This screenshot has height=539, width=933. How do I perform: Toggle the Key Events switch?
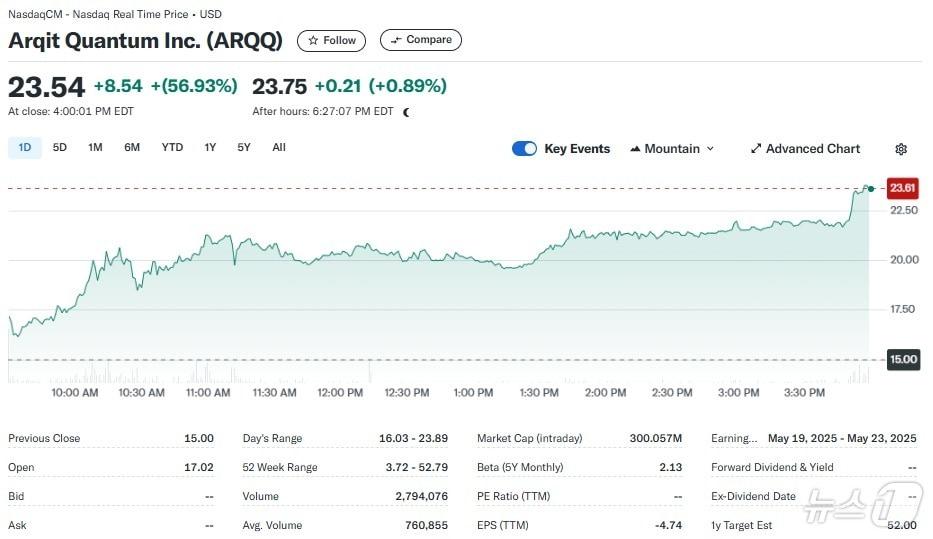tap(524, 149)
